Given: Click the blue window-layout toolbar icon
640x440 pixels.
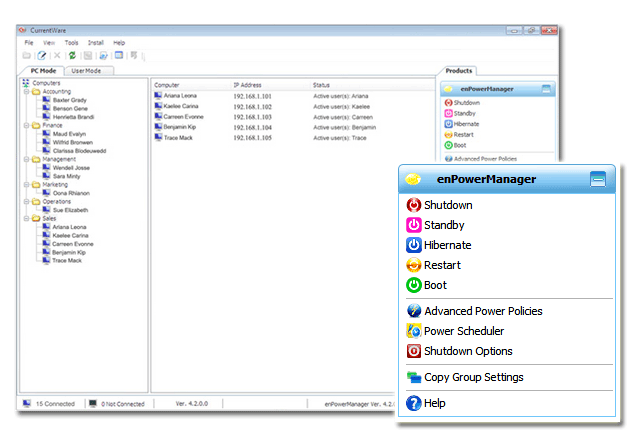Looking at the screenshot, I should [x=119, y=55].
